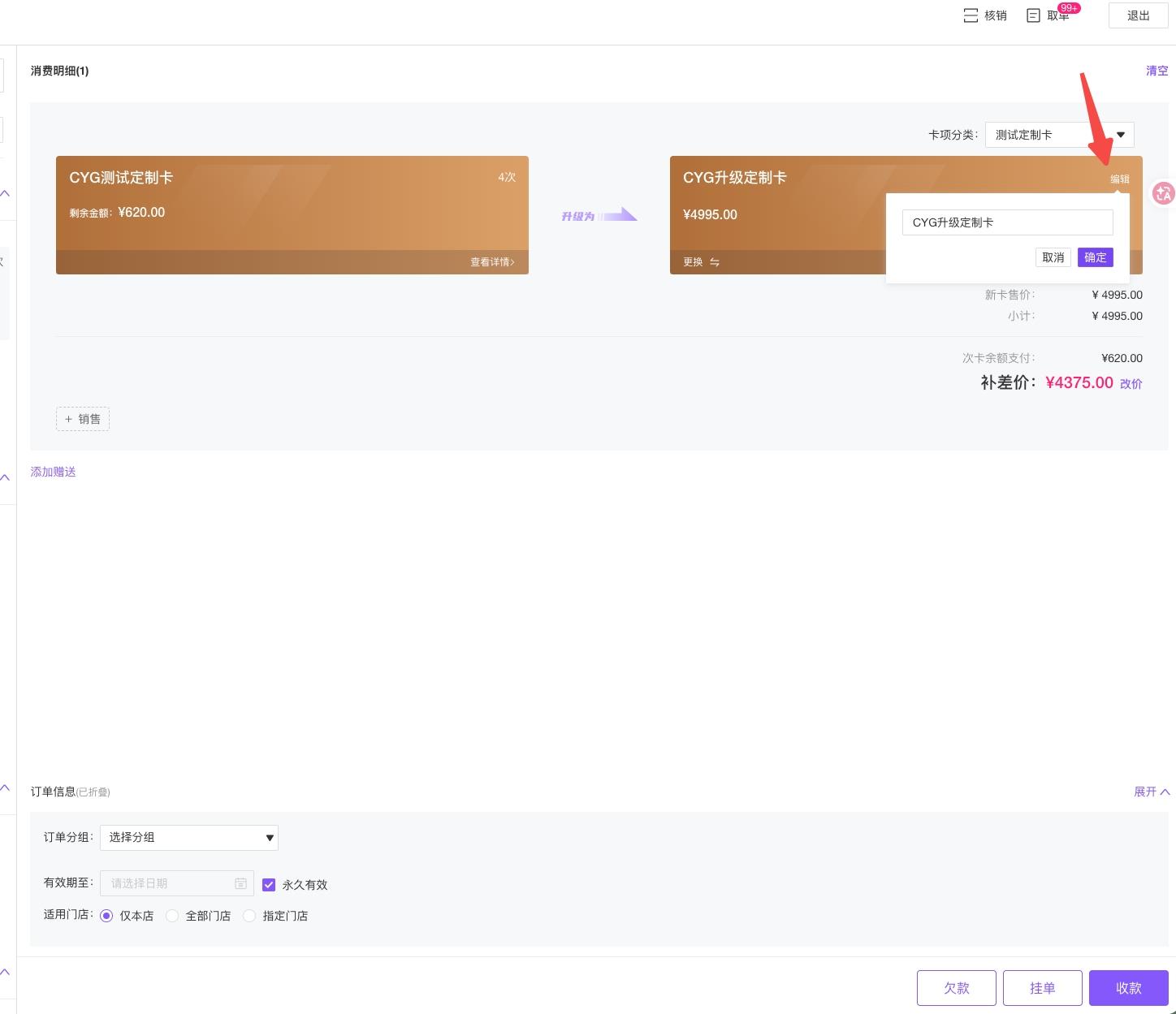
Task: Click the 更换 swap arrows icon
Action: click(715, 262)
